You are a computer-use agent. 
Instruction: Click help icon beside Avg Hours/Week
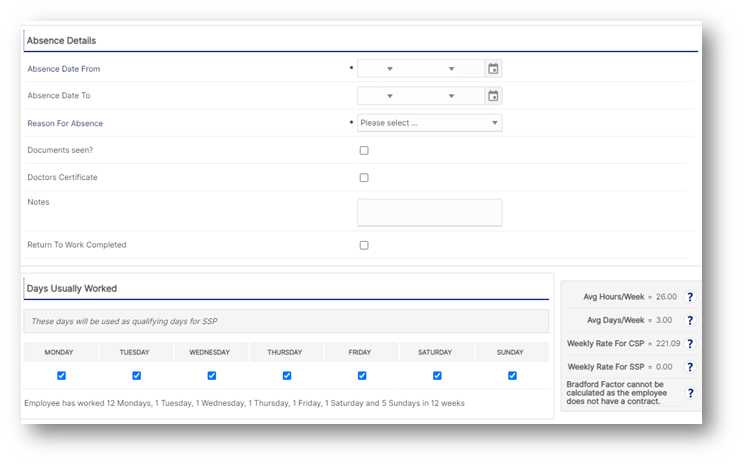(x=689, y=298)
